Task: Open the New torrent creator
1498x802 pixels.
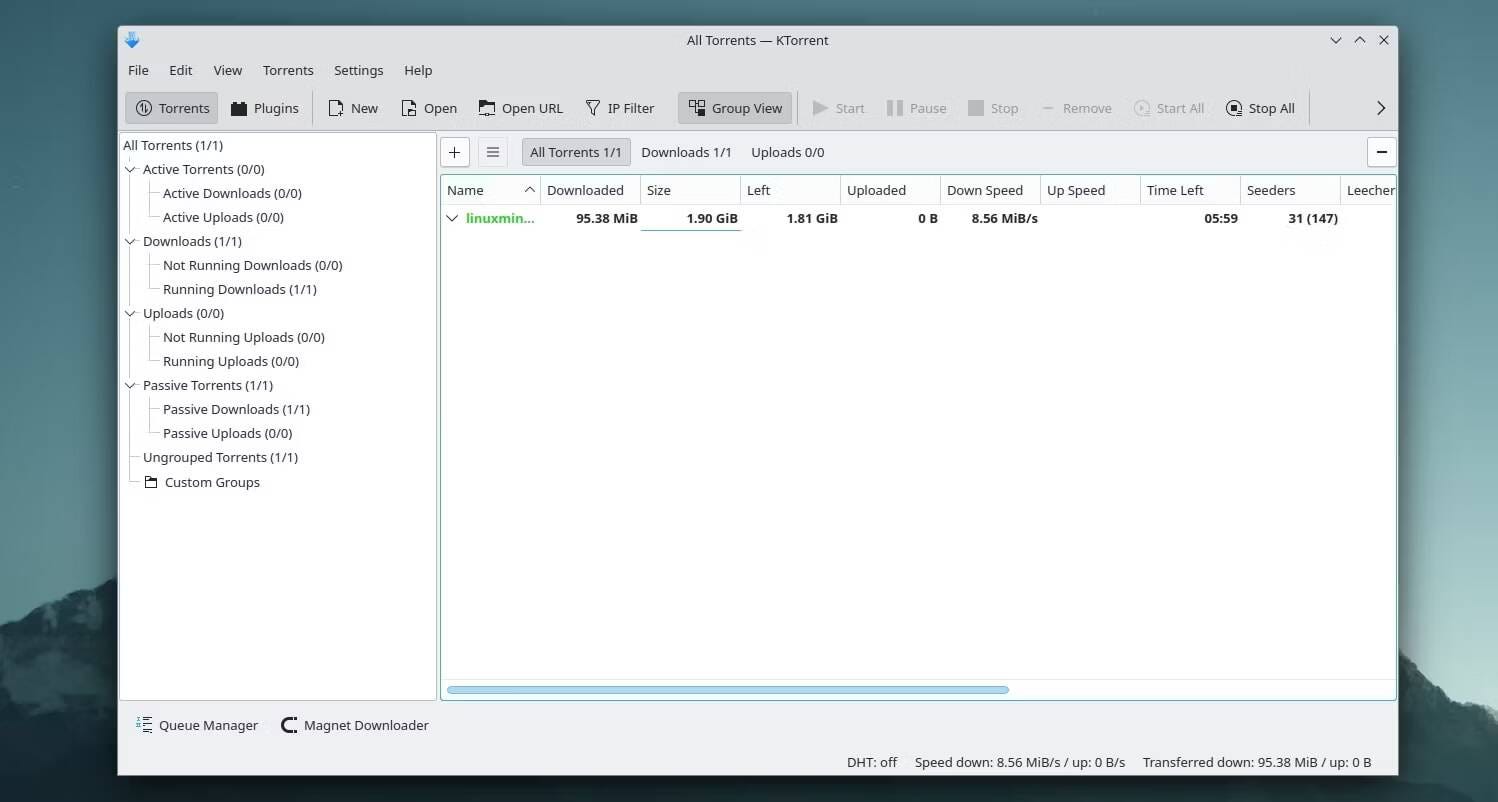Action: point(352,107)
